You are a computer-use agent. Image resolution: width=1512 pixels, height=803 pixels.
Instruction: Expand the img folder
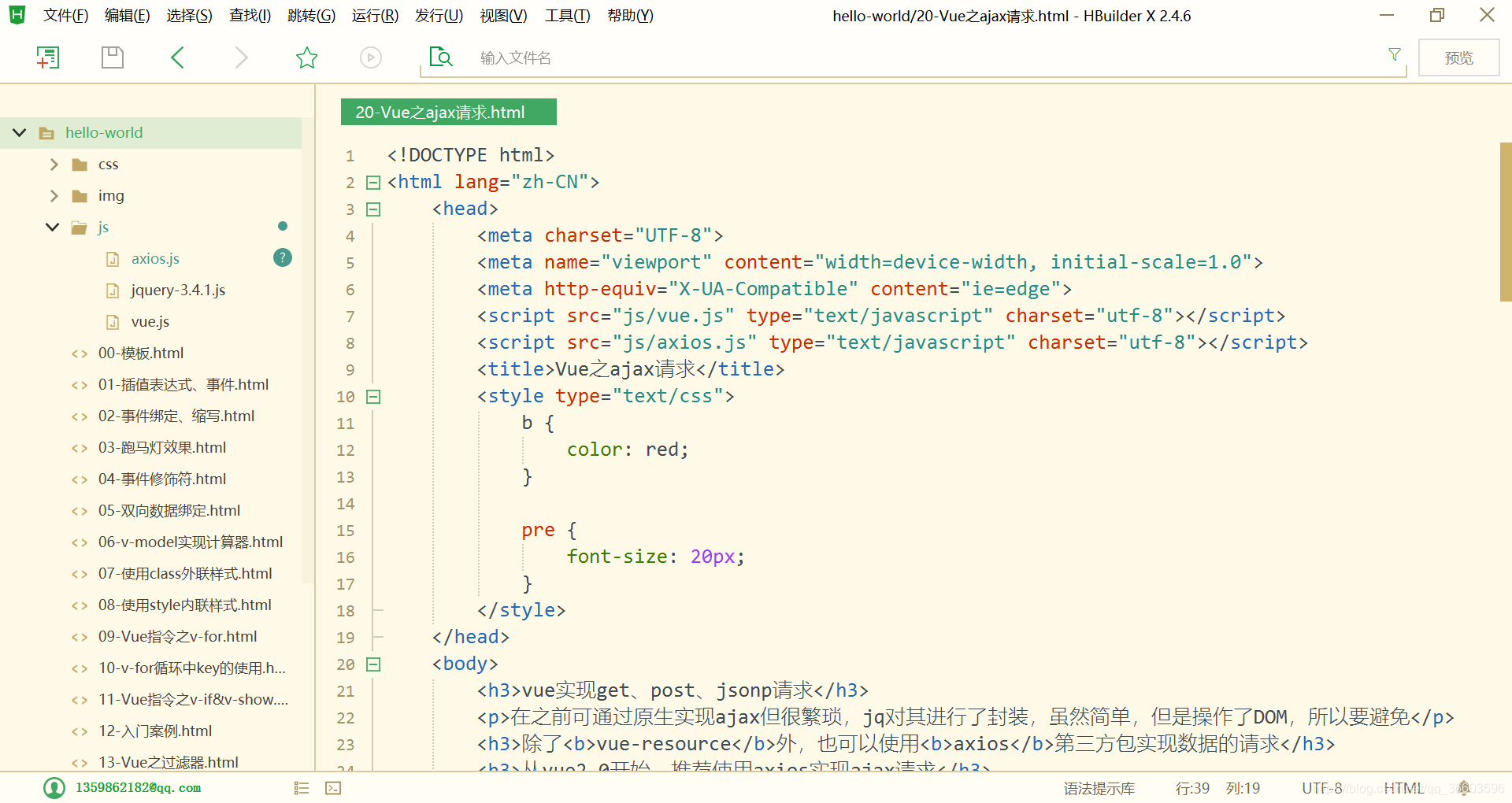point(54,196)
